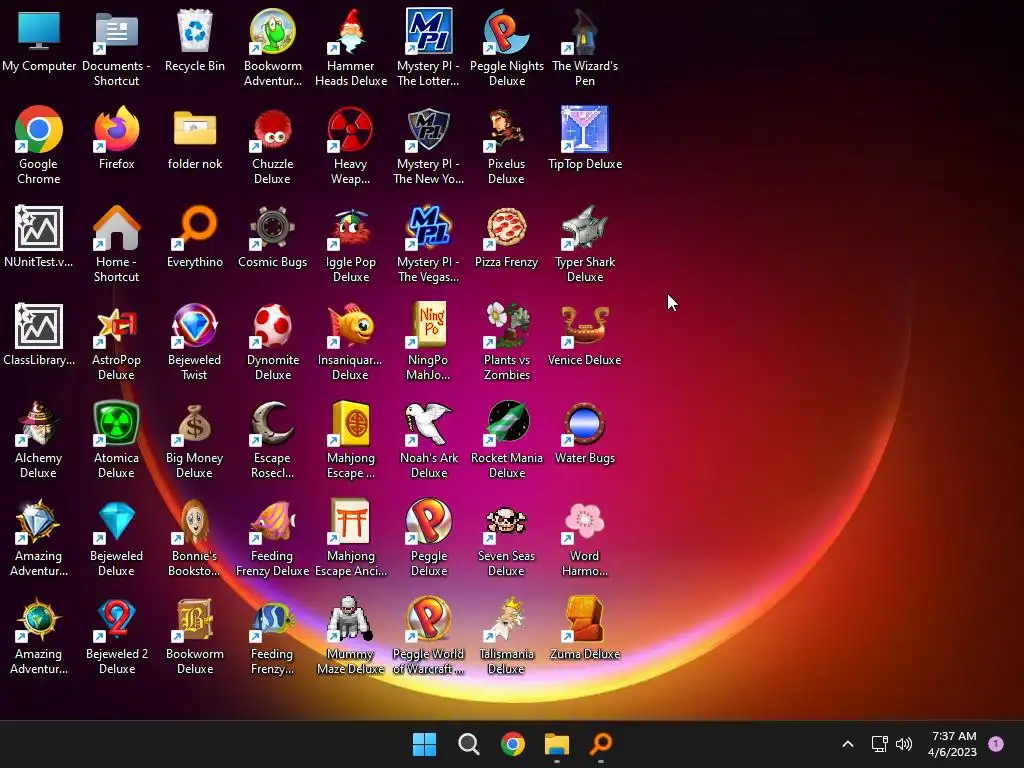This screenshot has height=768, width=1024.
Task: Select The Wizard's Pen icon
Action: click(x=584, y=32)
